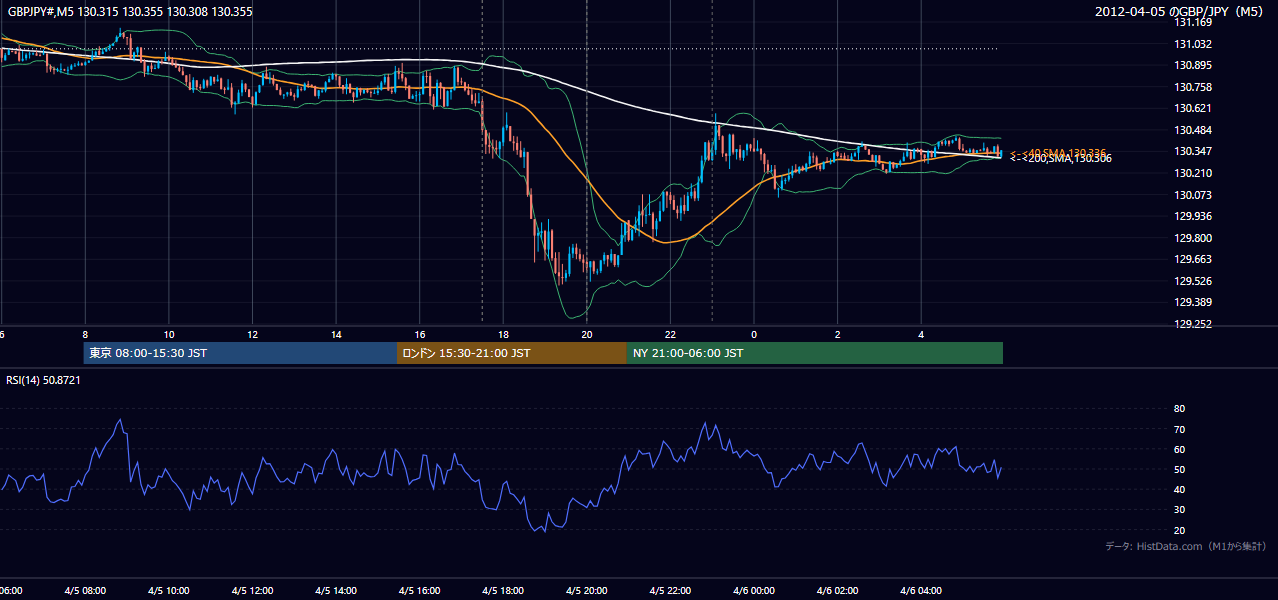Click the RSI(14) 50.8721 indicator label
The image size is (1278, 600).
(44, 380)
